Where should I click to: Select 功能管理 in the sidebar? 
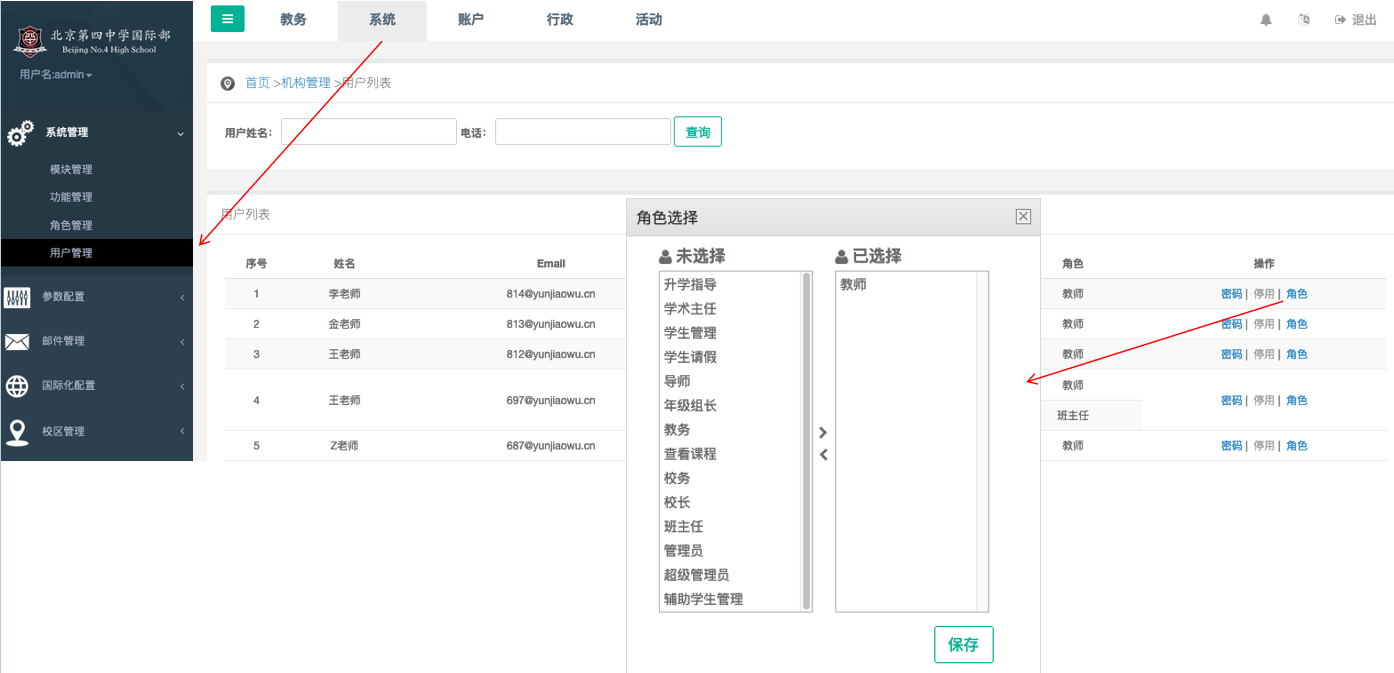(71, 198)
